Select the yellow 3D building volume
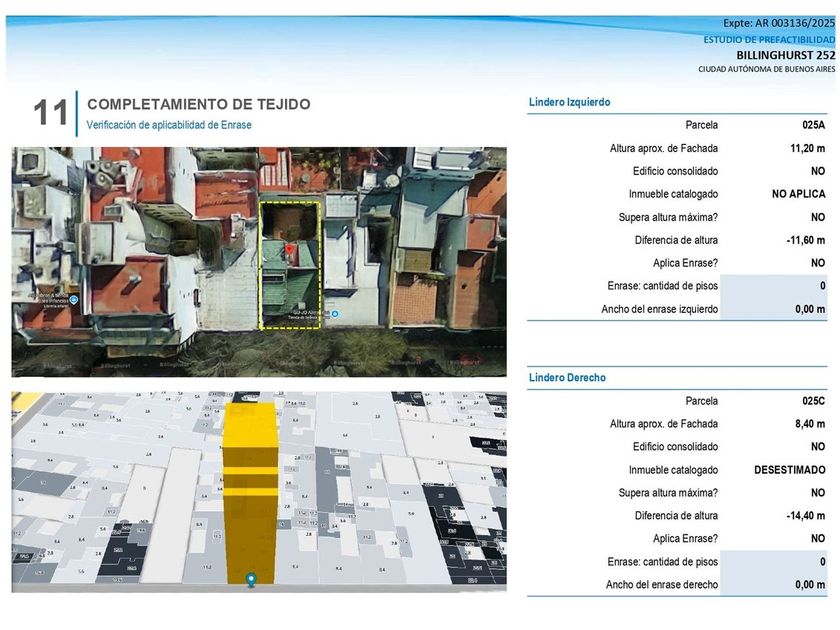840x630 pixels. click(x=250, y=492)
